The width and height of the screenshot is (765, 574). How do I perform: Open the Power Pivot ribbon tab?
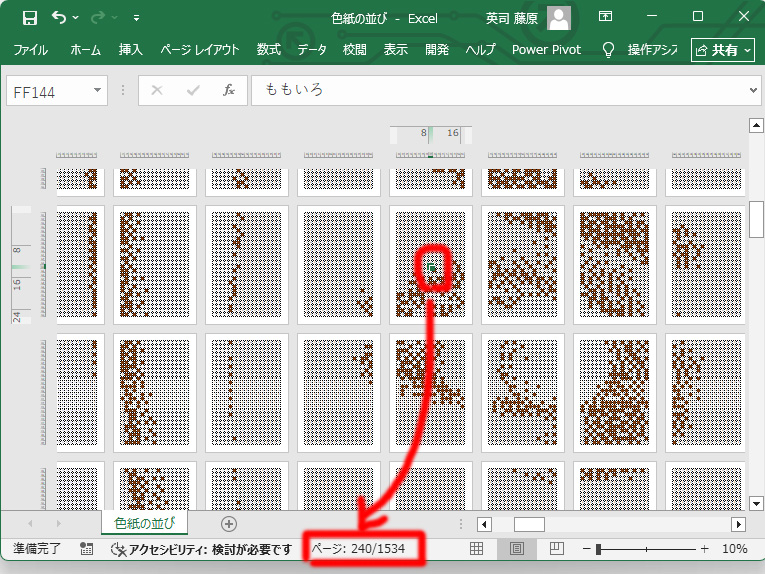pos(546,49)
